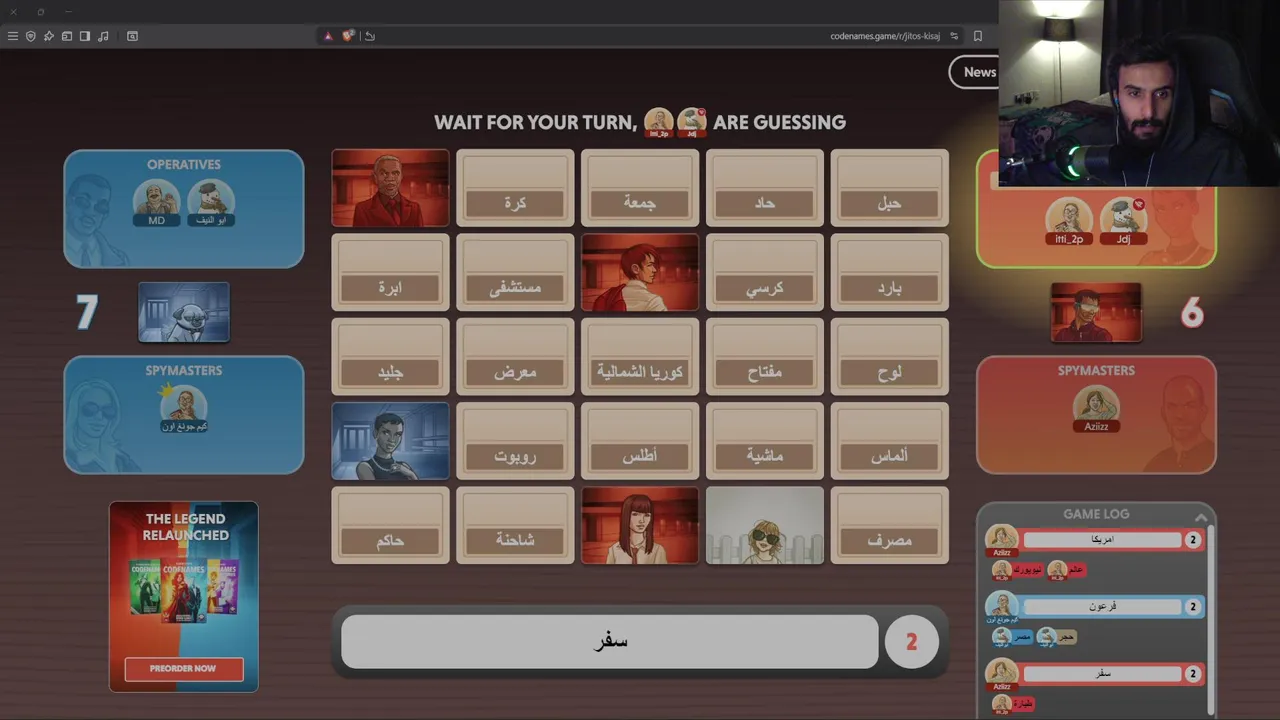
Task: Select the مستشفى word card
Action: (515, 273)
